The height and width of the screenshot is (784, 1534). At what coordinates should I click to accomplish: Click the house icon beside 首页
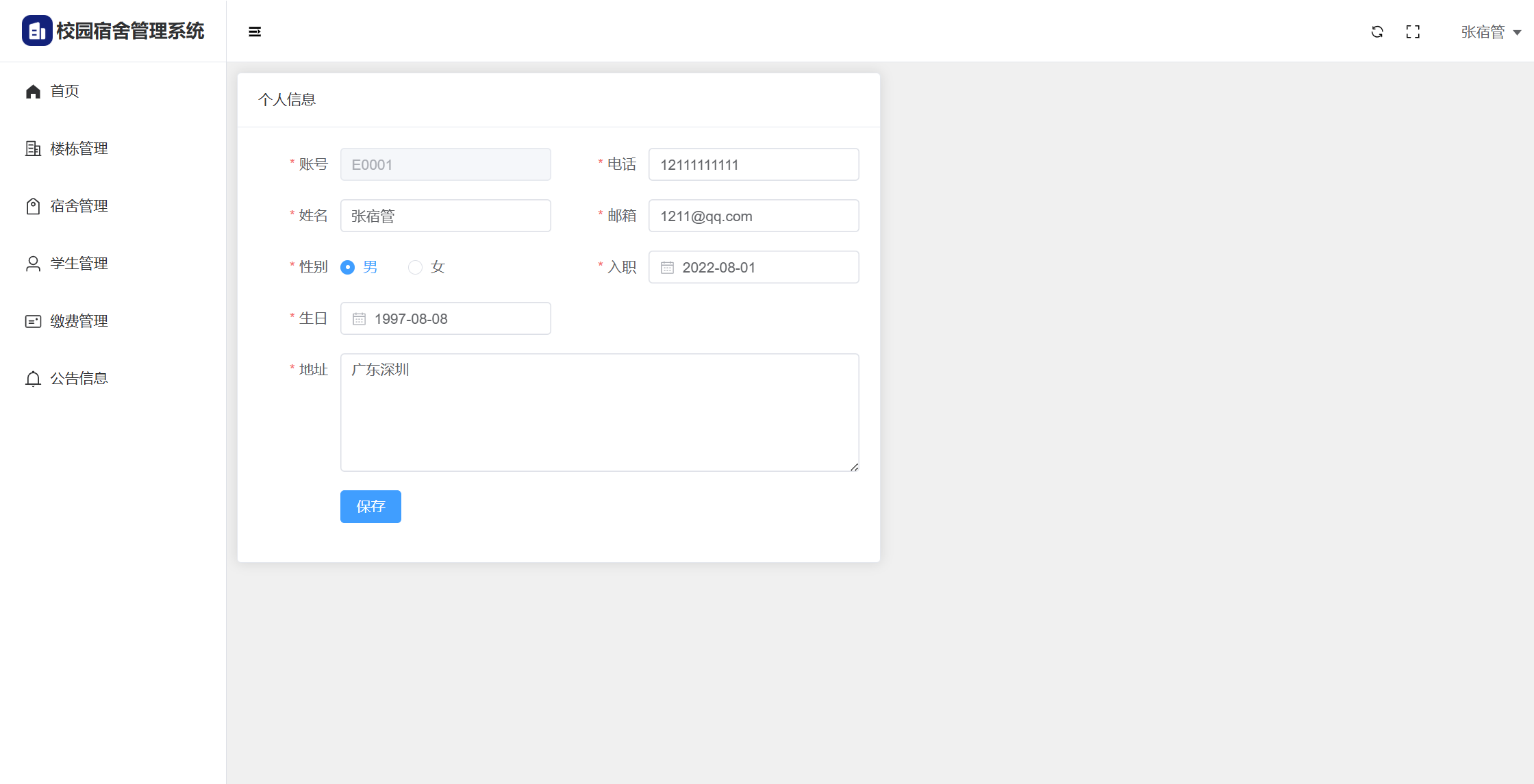point(33,91)
